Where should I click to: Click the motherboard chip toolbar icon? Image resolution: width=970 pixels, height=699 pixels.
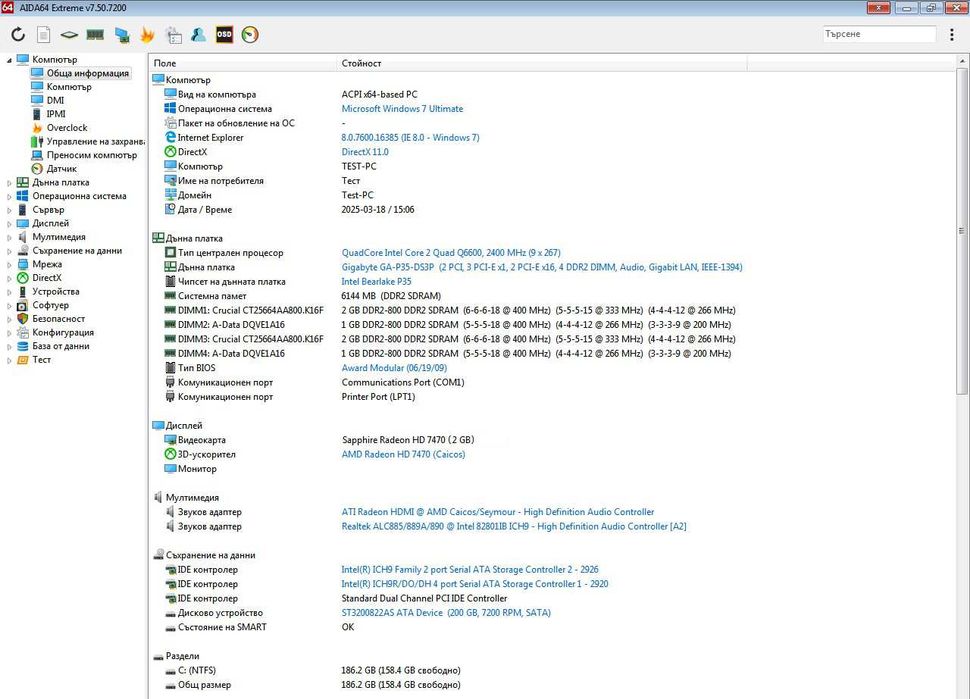69,35
